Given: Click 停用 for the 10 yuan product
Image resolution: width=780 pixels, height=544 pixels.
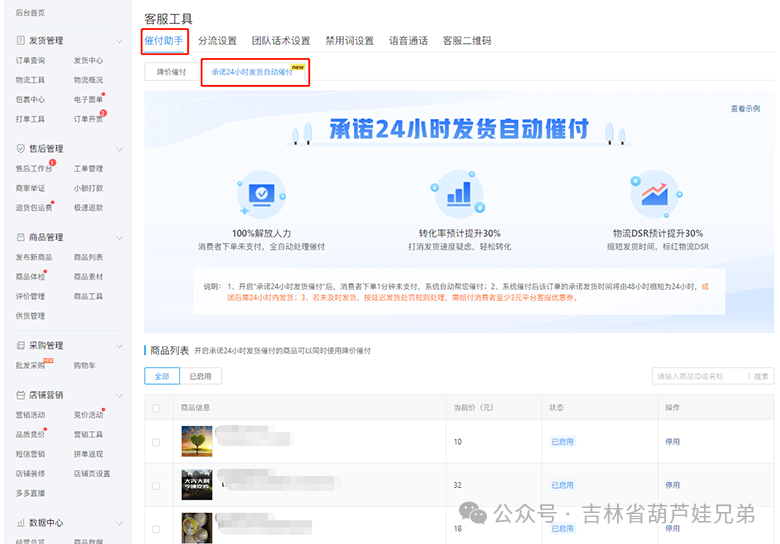Looking at the screenshot, I should pos(673,442).
